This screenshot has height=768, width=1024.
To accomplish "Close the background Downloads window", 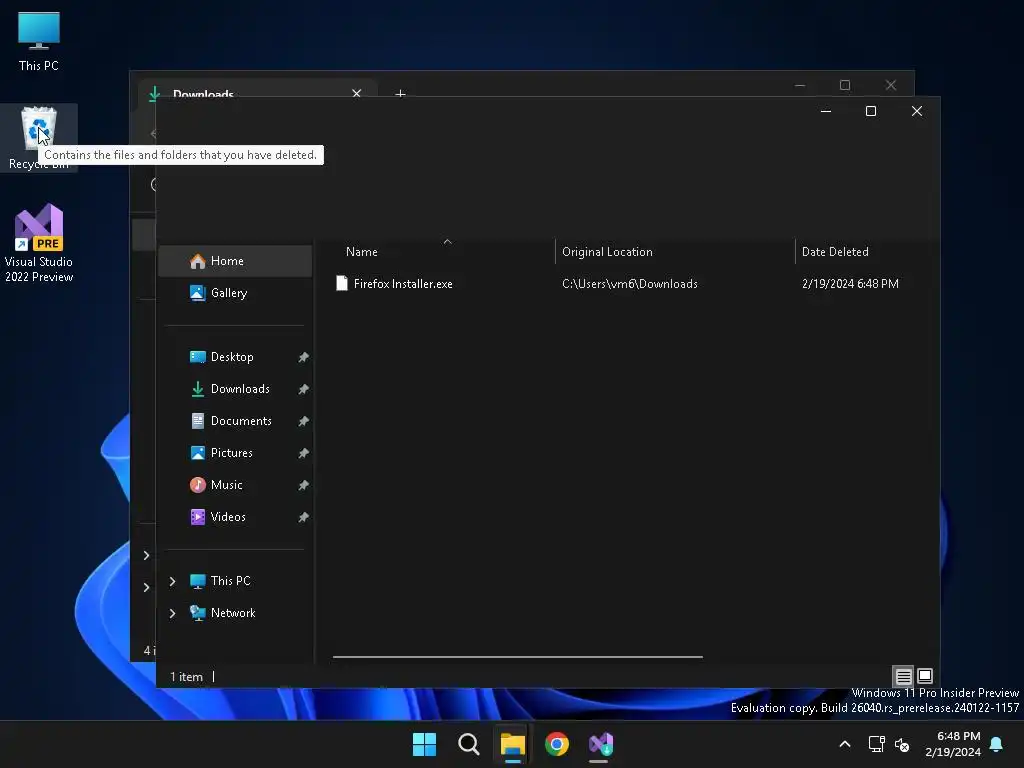I will (891, 85).
